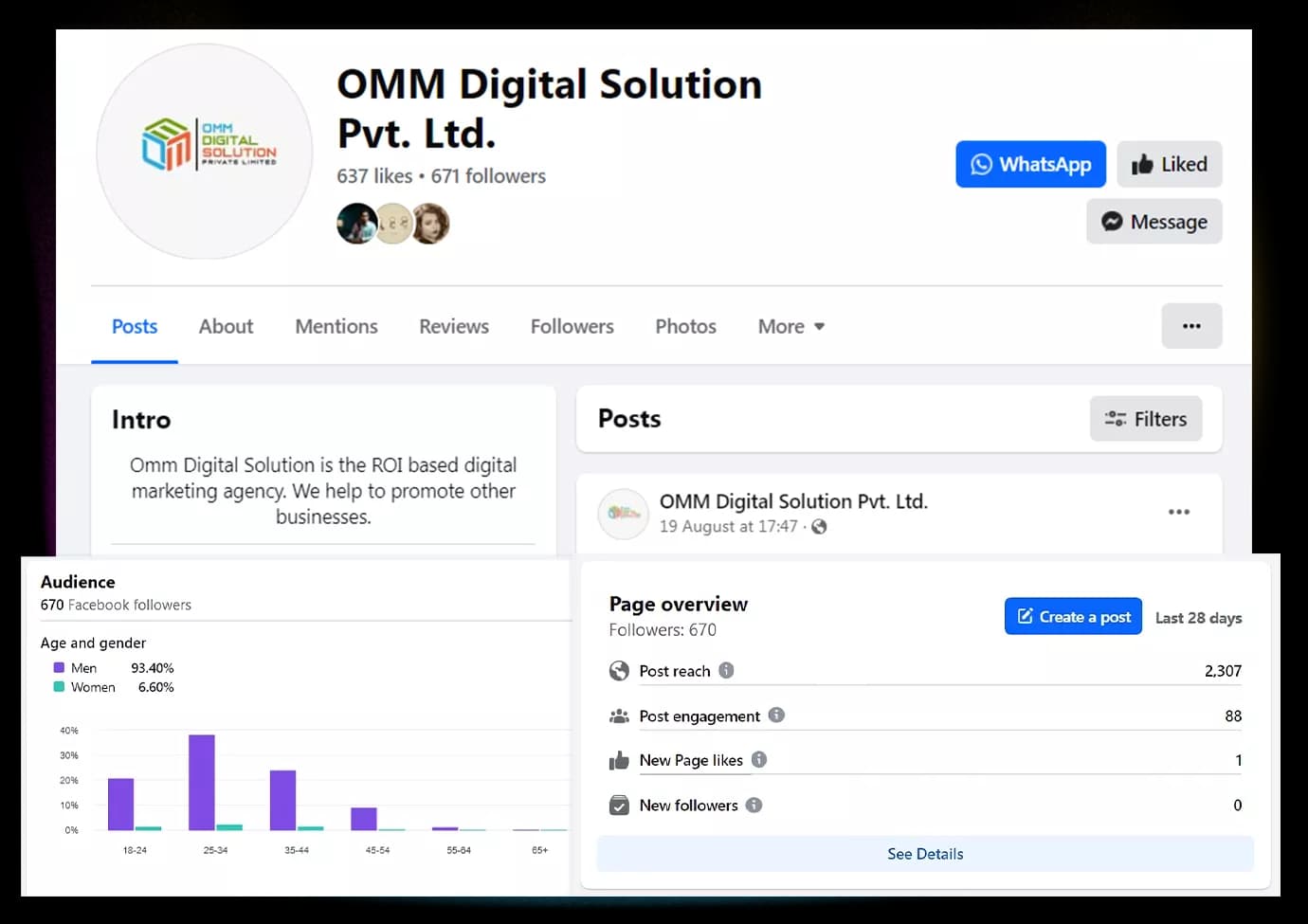The width and height of the screenshot is (1308, 924).
Task: Expand the More tab dropdown
Action: pyautogui.click(x=791, y=327)
